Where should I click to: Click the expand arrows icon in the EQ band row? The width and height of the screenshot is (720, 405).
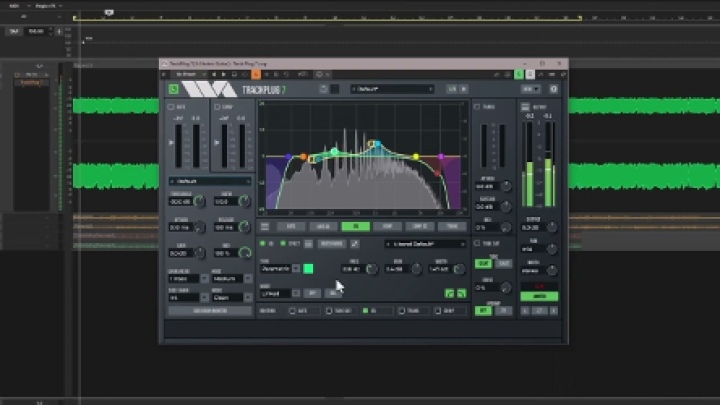pos(354,244)
